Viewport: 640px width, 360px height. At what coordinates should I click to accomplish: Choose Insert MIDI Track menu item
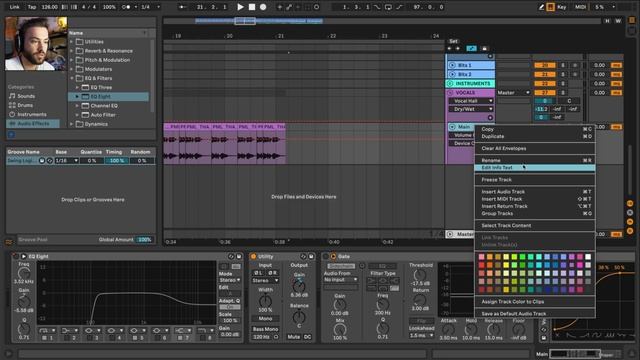[535, 199]
